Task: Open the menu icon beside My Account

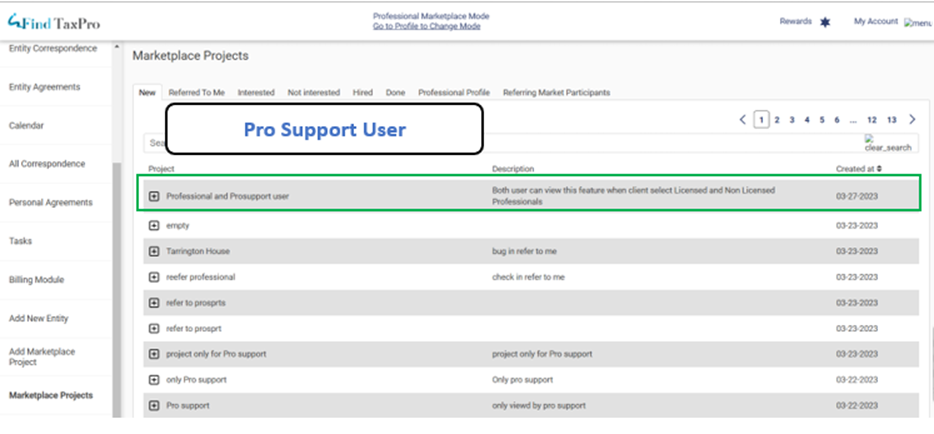Action: click(916, 22)
